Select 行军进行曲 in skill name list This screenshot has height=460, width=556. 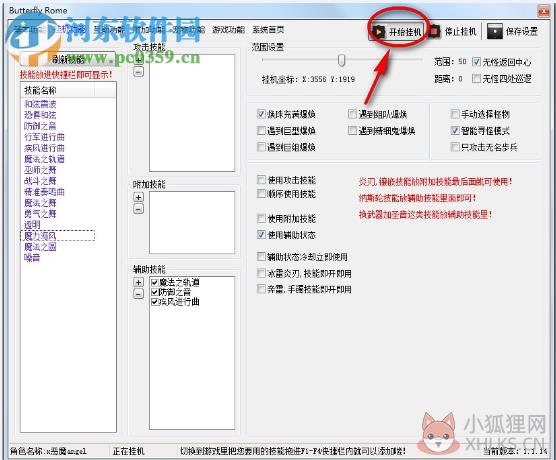pos(44,137)
